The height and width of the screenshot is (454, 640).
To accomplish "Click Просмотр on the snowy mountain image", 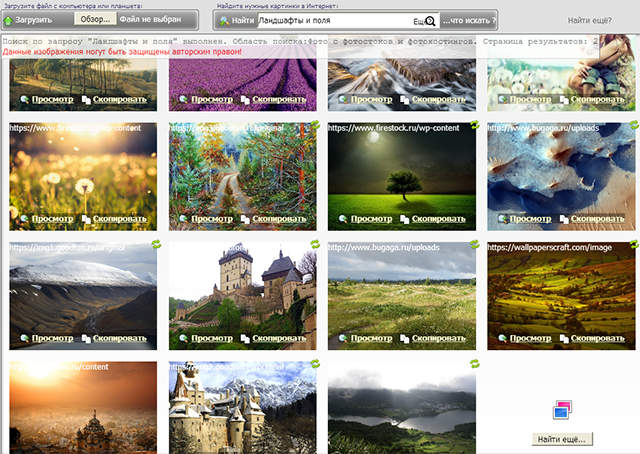I will click(52, 338).
